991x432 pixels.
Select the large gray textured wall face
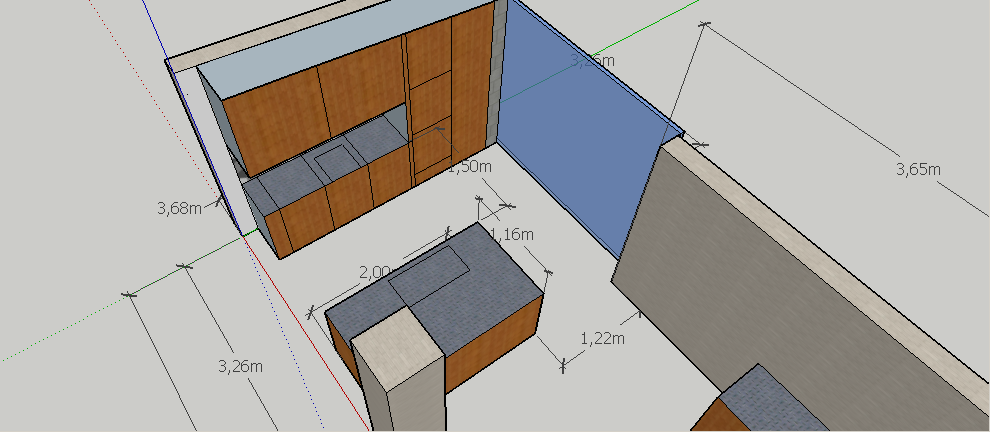[x=780, y=290]
